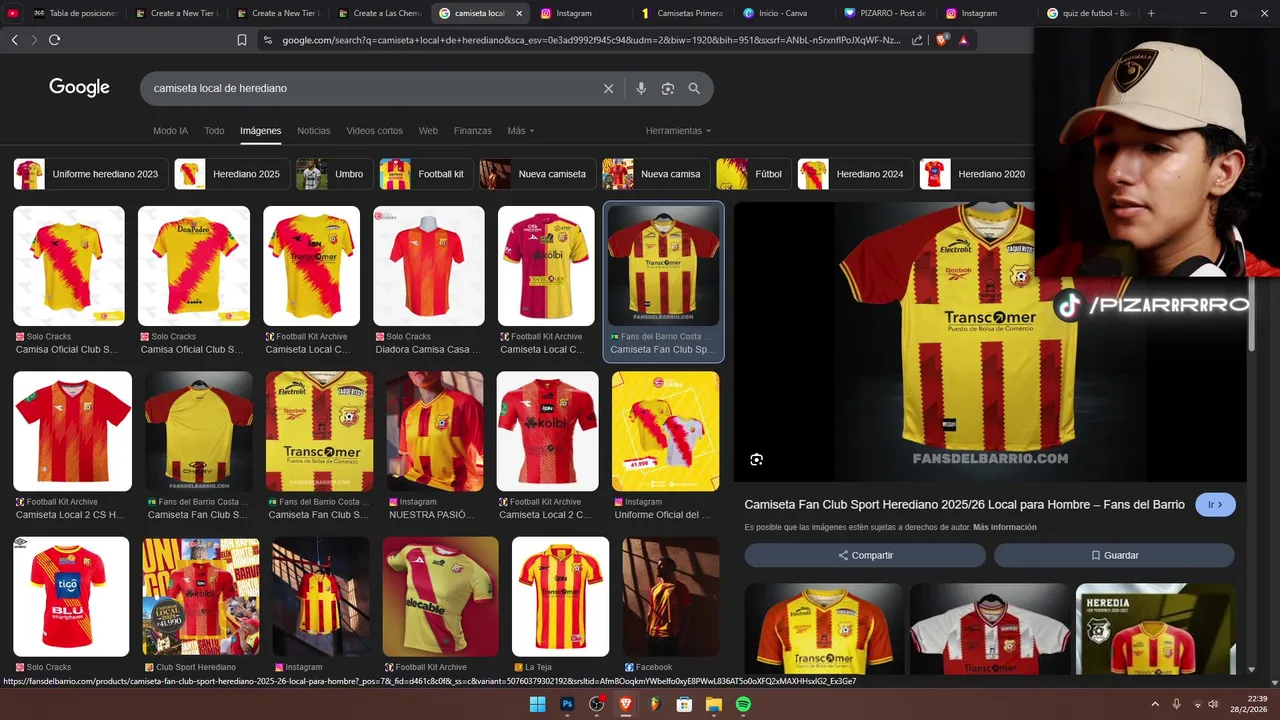Viewport: 1280px width, 720px height.
Task: Select the 'Herediano 2025' filter chip
Action: 232,174
